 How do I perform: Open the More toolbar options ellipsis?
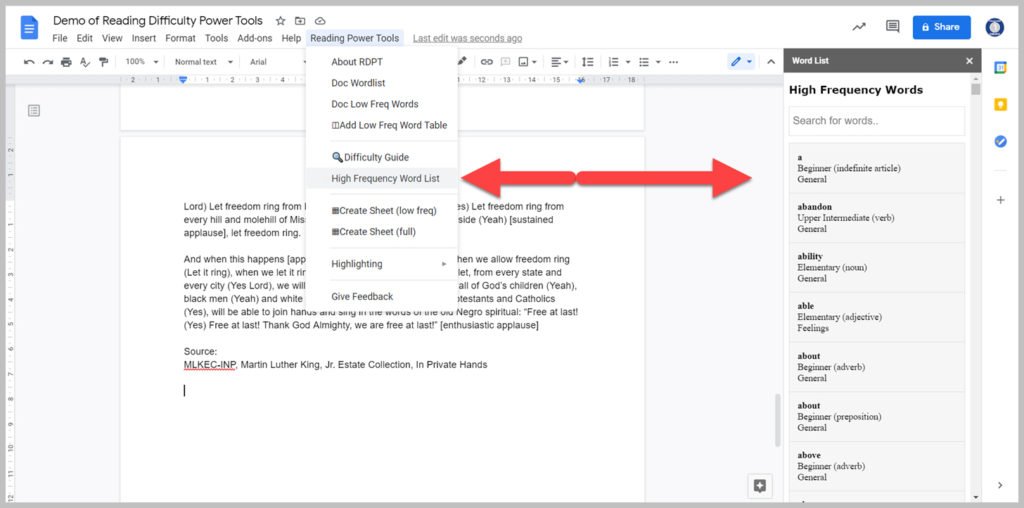click(x=674, y=62)
